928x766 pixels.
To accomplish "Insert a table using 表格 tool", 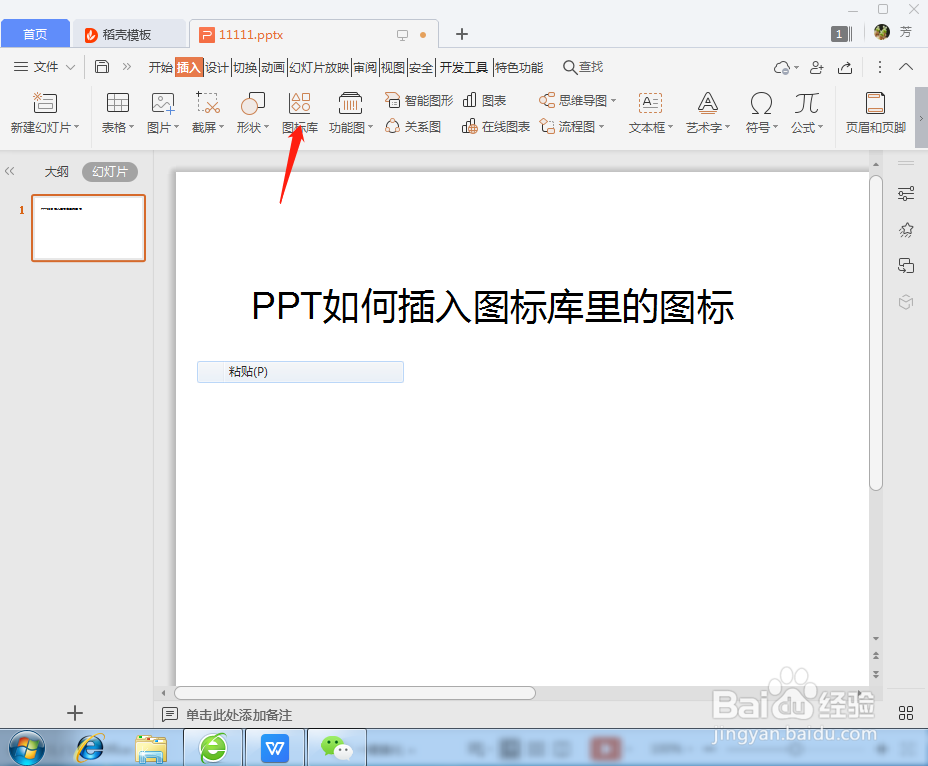I will click(x=117, y=112).
